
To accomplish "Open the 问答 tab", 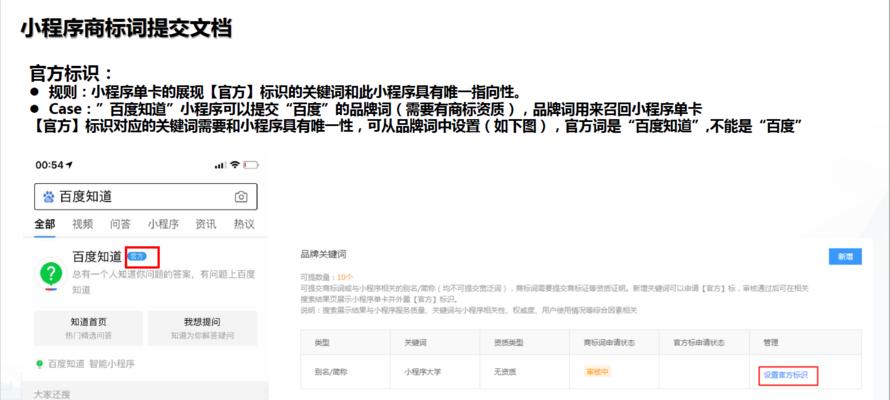I will [x=120, y=224].
